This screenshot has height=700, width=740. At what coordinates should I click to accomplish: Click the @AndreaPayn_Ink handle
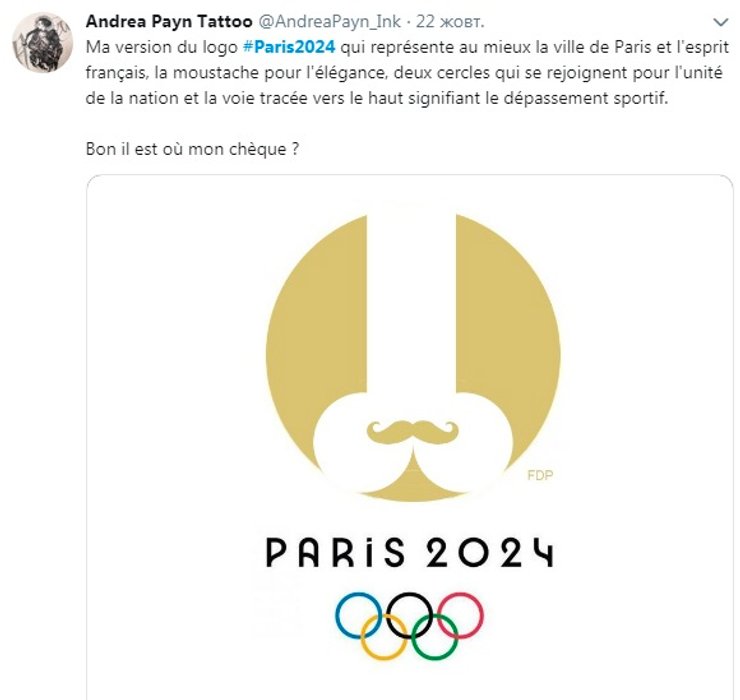(x=323, y=21)
